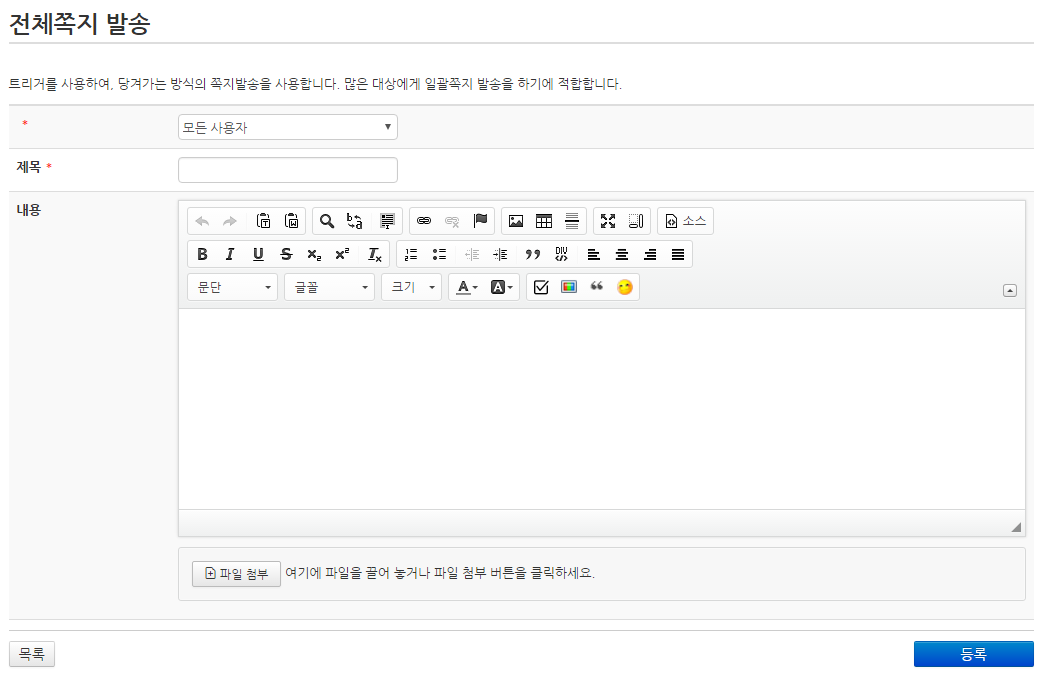The width and height of the screenshot is (1051, 682).
Task: Open the emoticon smiley picker
Action: click(625, 287)
